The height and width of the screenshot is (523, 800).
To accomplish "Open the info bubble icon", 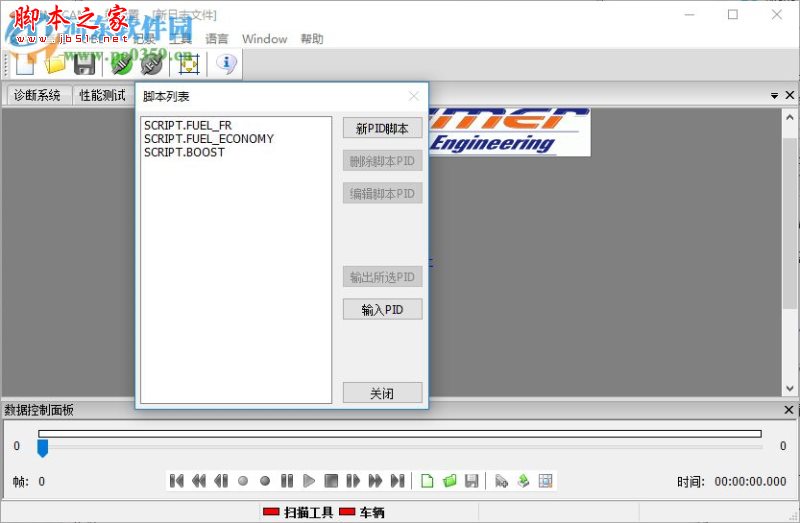I will pyautogui.click(x=226, y=64).
